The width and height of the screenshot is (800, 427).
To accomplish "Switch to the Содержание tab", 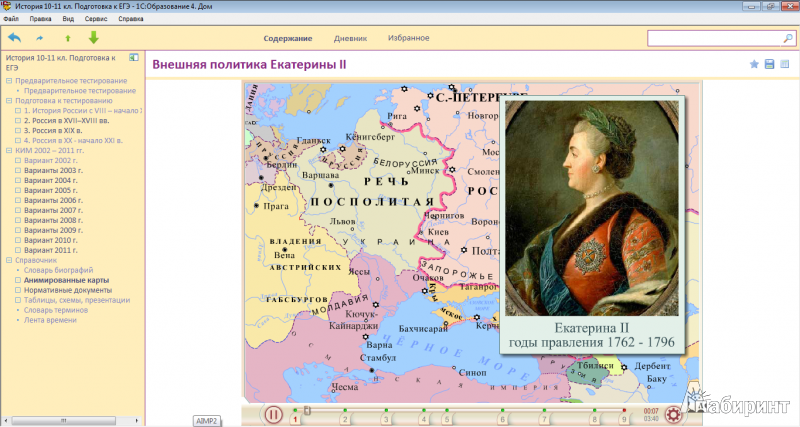I will tap(288, 38).
